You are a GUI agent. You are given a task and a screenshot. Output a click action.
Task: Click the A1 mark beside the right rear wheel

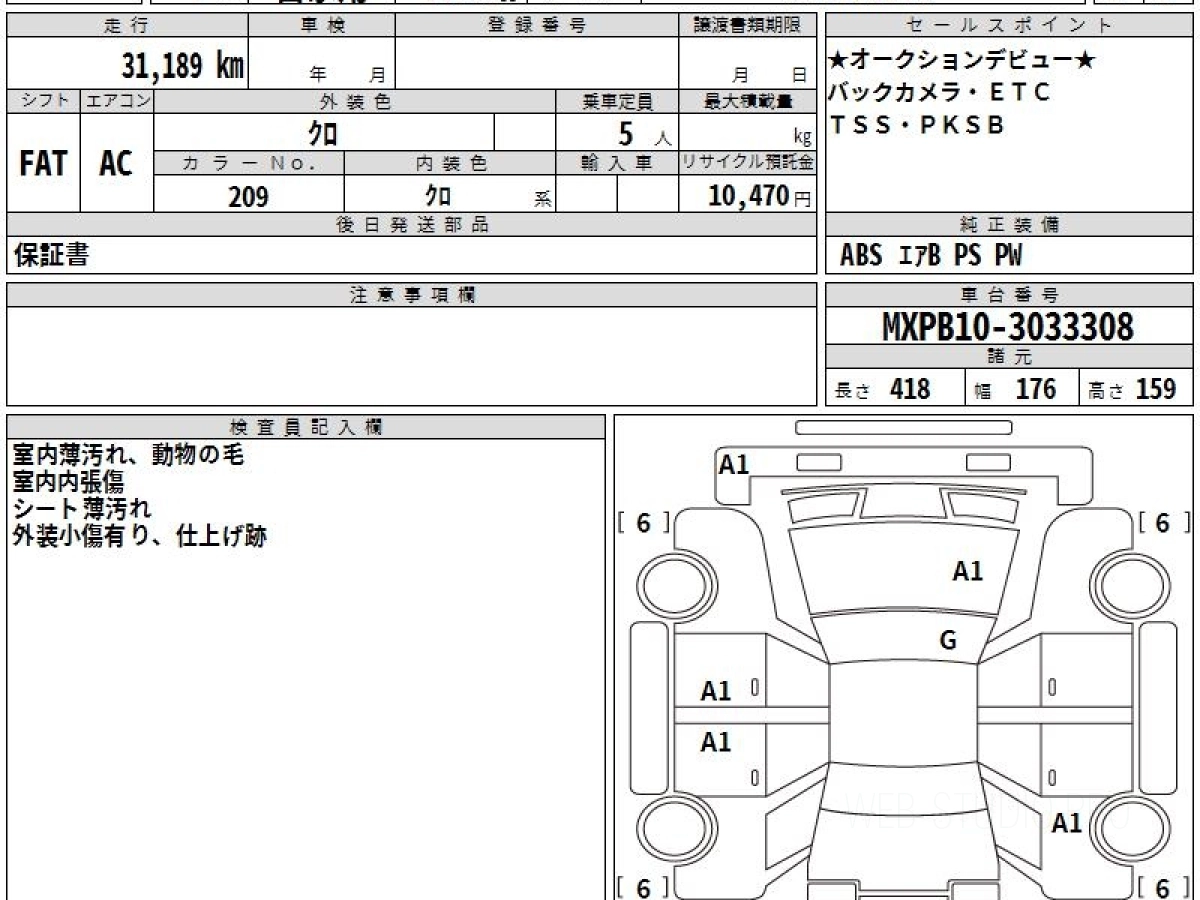(x=1067, y=823)
